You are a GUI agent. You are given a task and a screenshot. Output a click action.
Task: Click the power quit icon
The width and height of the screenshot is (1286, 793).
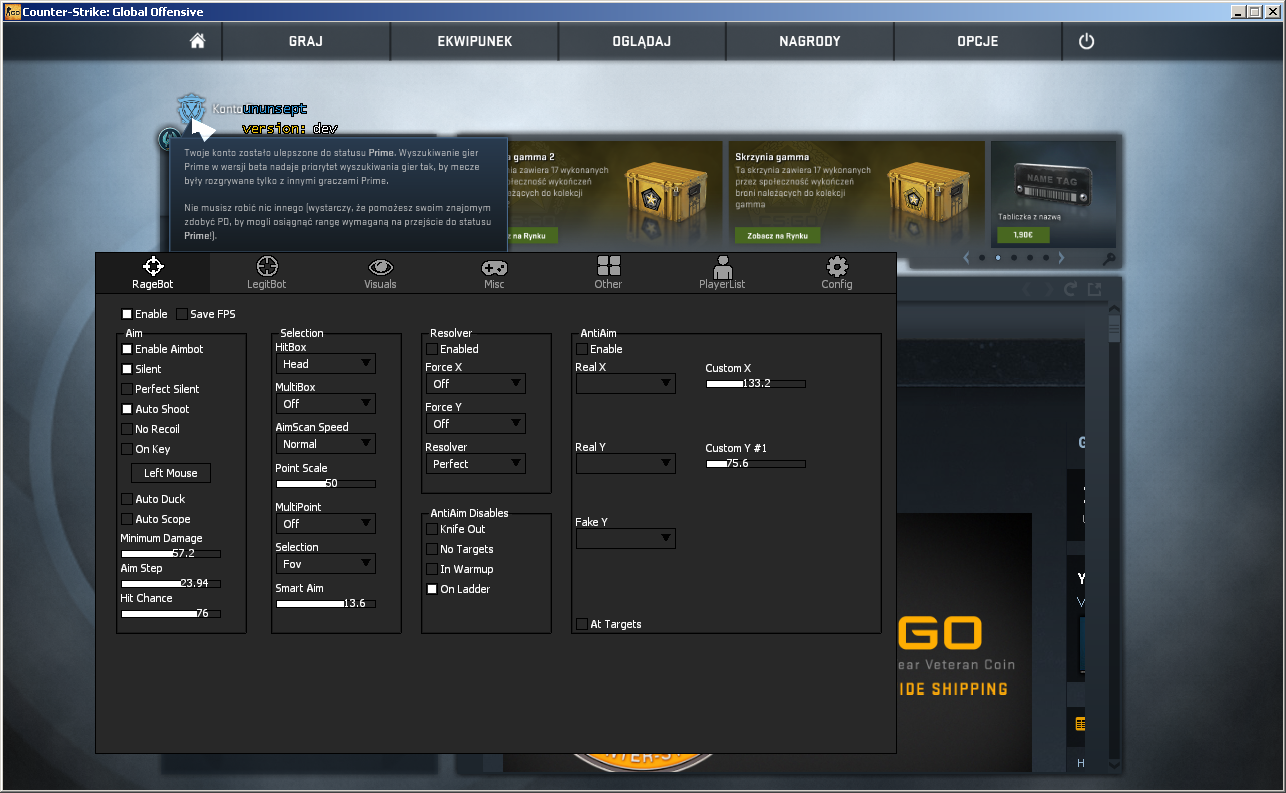1086,41
